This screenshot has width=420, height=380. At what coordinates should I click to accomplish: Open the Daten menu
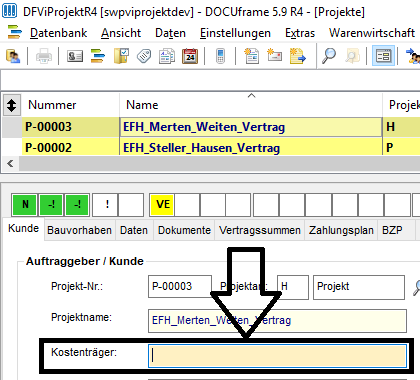point(170,33)
